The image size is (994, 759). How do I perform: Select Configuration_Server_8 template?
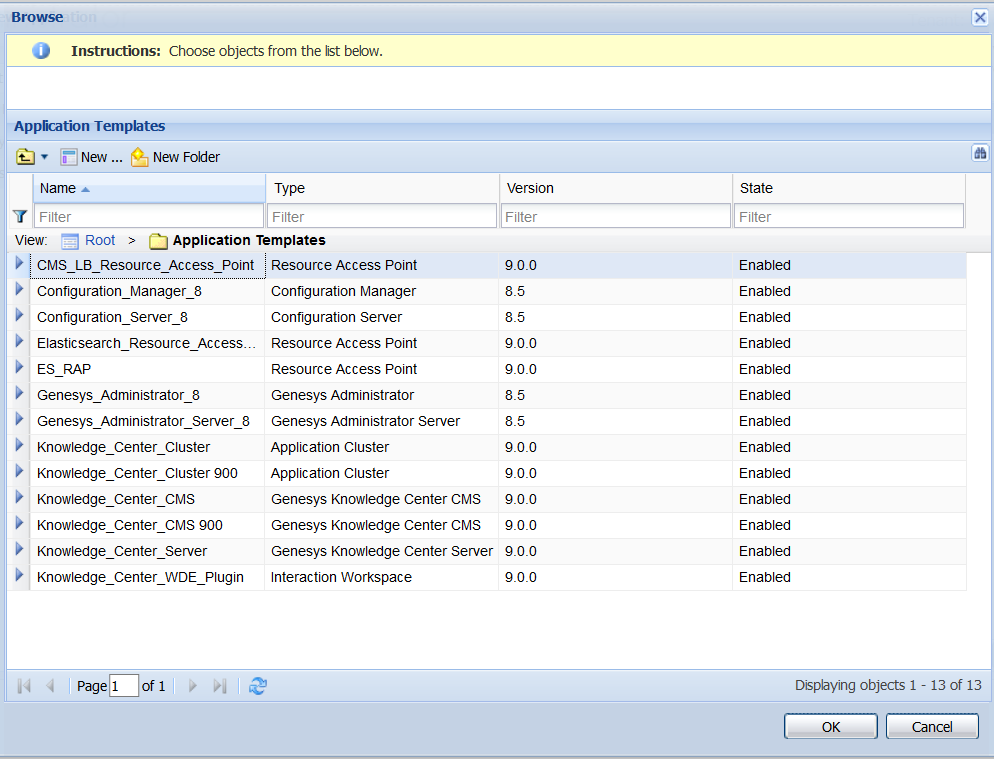pos(112,317)
